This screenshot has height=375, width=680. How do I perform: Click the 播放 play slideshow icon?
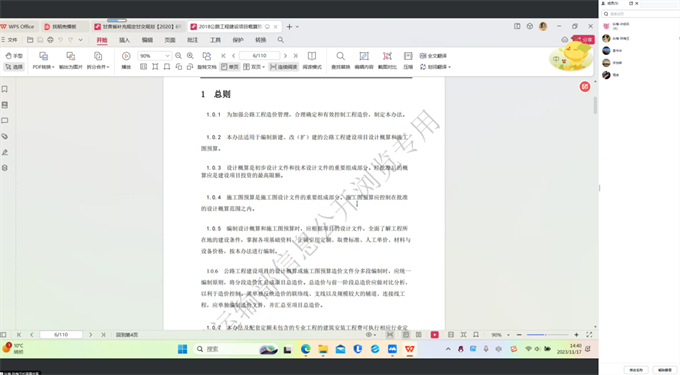coord(126,60)
